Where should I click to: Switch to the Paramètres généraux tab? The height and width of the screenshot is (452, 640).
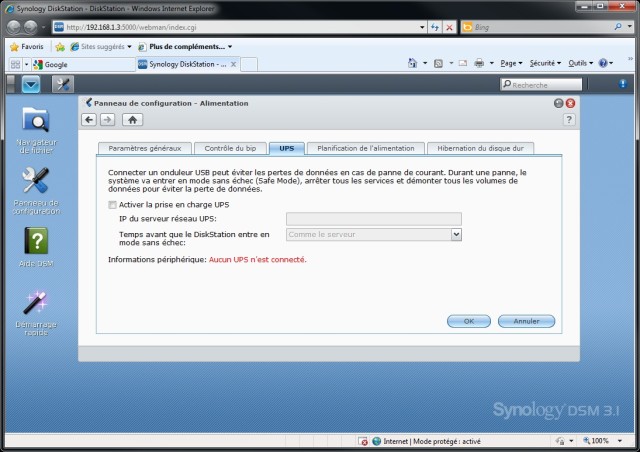144,148
